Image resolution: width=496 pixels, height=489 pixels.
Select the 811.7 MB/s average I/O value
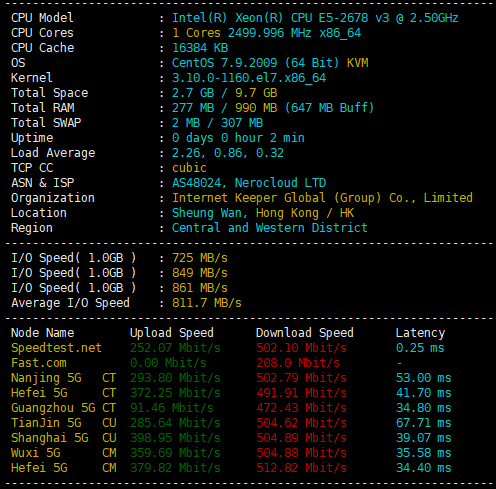[x=207, y=303]
